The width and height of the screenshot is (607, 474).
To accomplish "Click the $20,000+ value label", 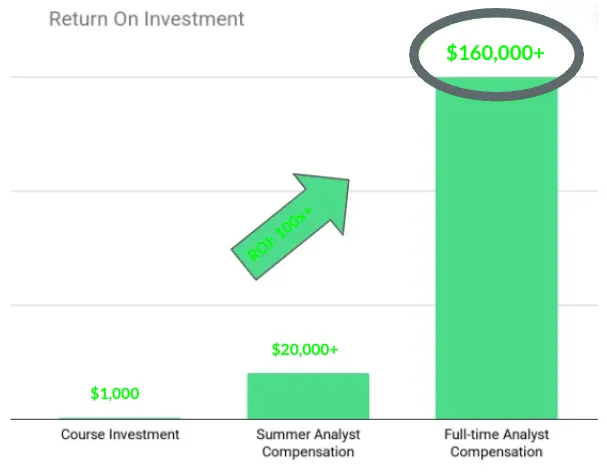I will click(x=305, y=350).
